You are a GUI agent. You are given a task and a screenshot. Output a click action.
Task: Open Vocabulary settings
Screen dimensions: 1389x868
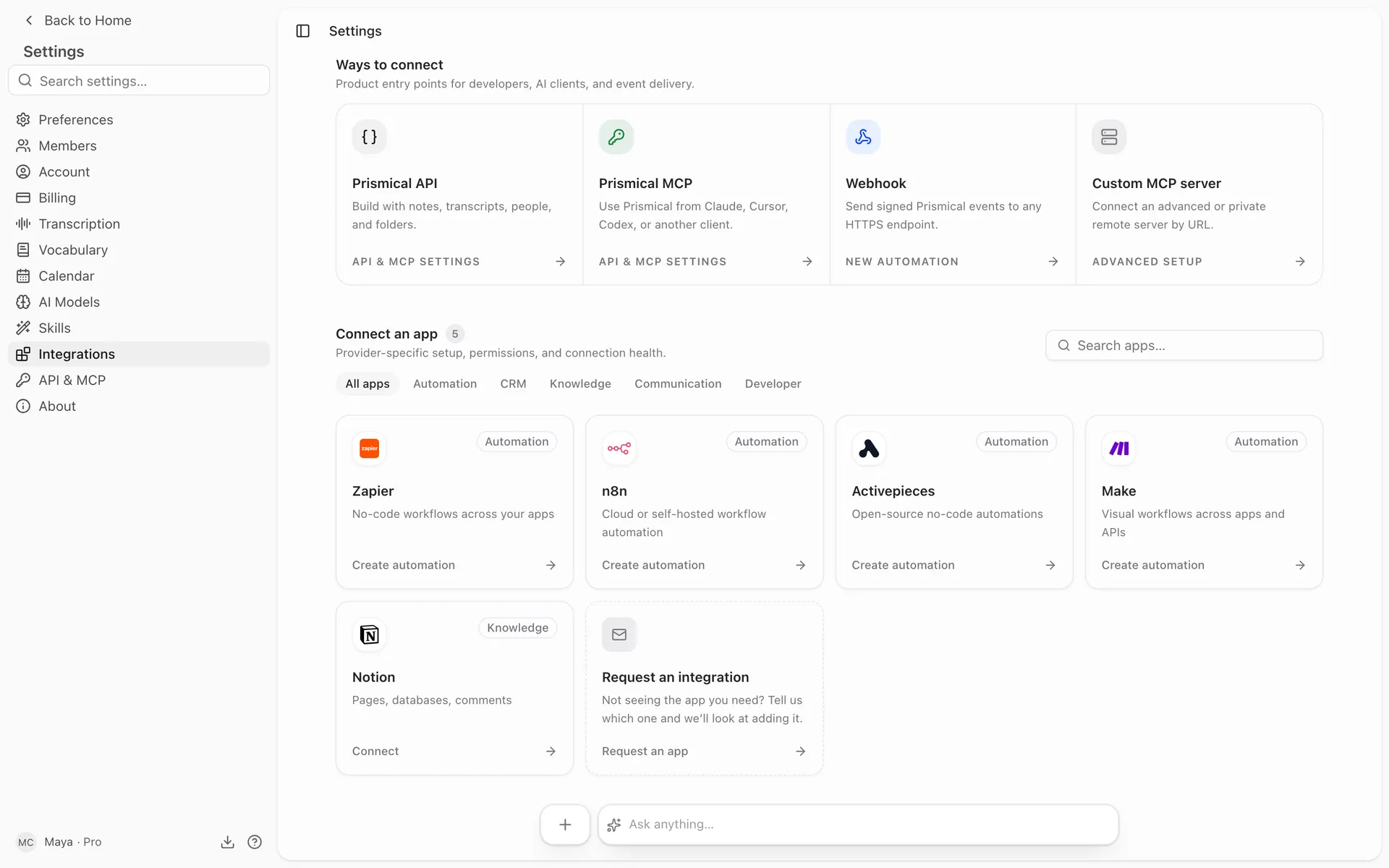point(139,250)
